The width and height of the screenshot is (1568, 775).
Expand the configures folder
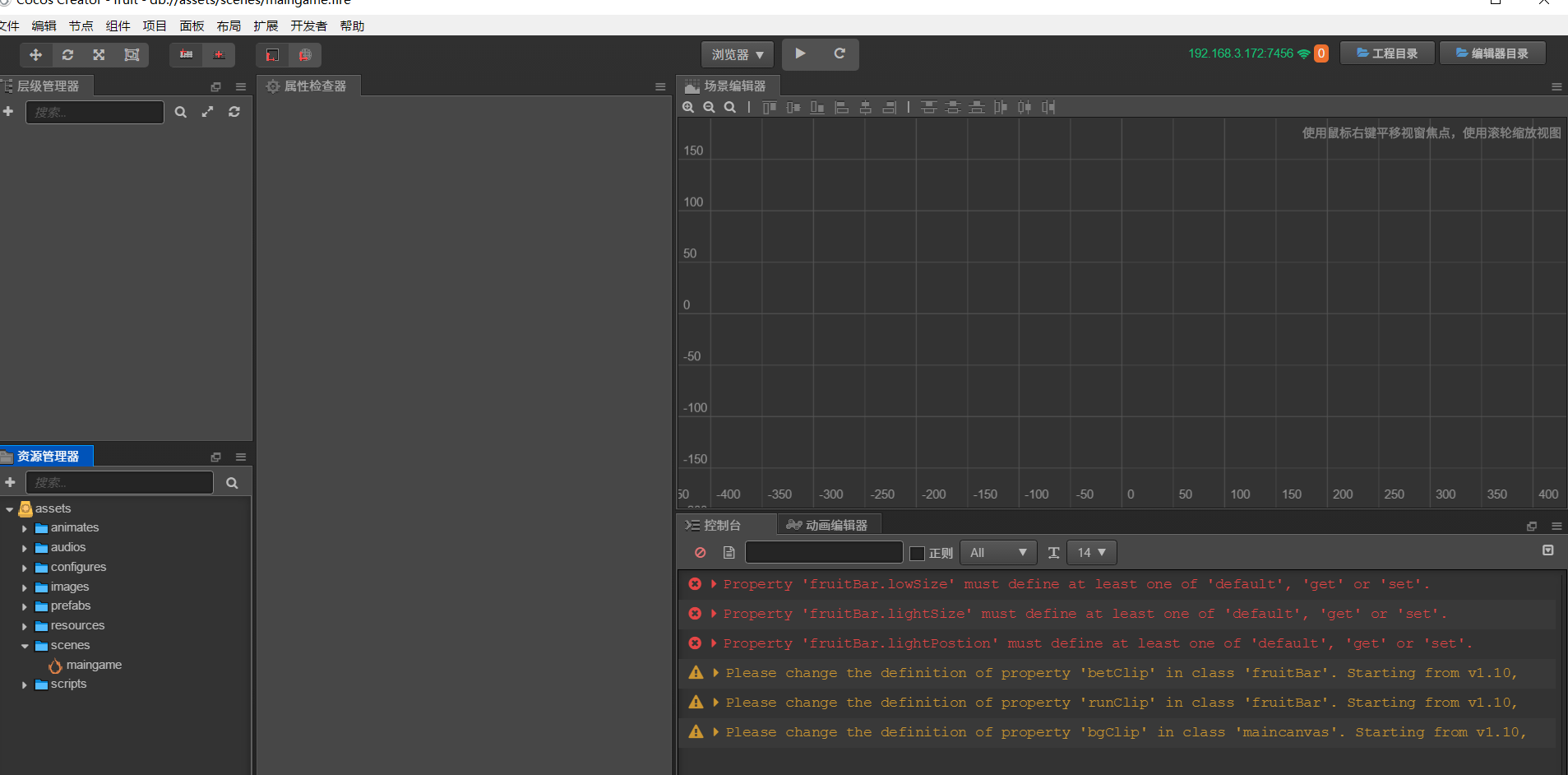pyautogui.click(x=25, y=568)
